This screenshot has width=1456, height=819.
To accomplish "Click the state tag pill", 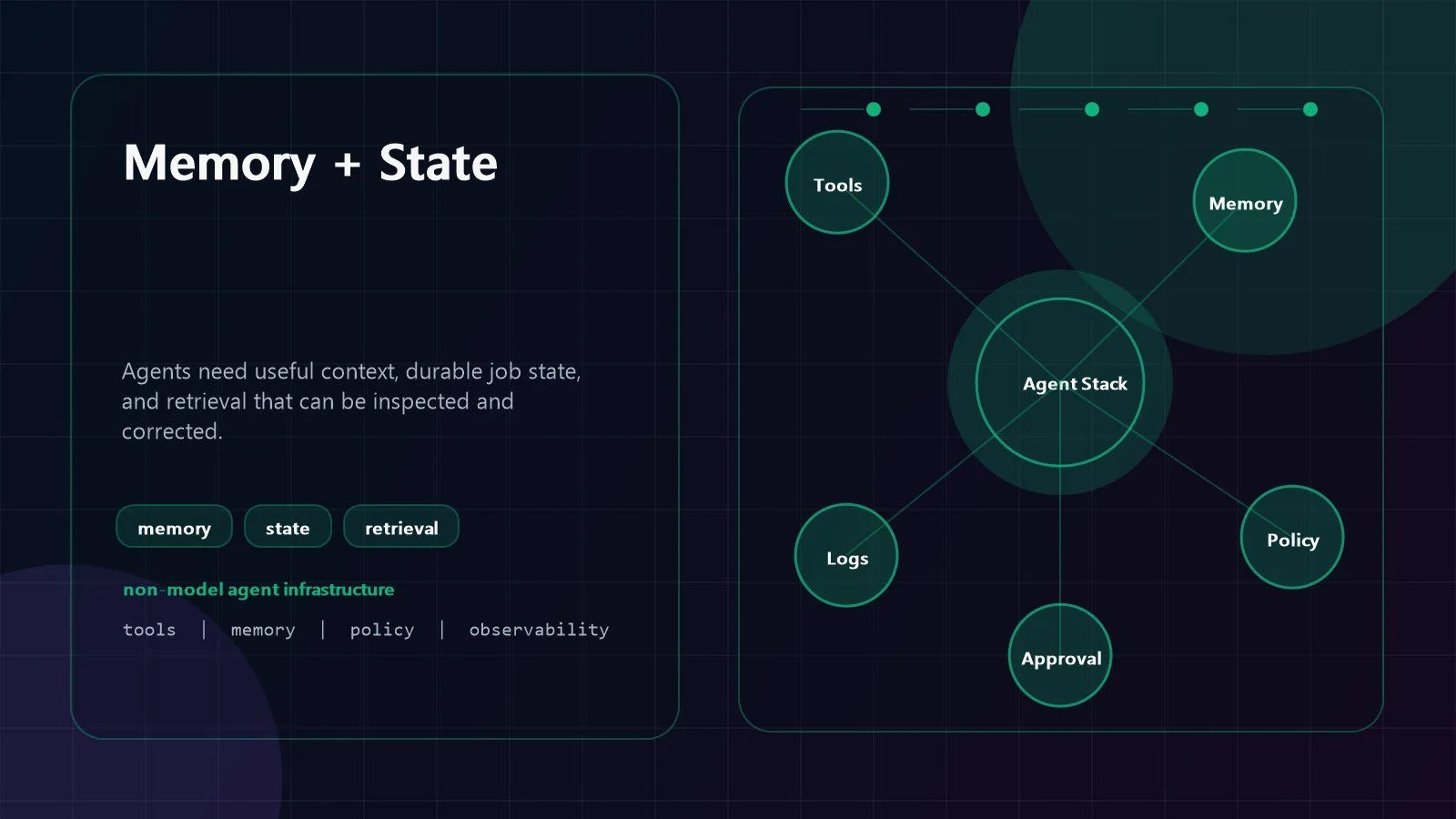I will [288, 527].
